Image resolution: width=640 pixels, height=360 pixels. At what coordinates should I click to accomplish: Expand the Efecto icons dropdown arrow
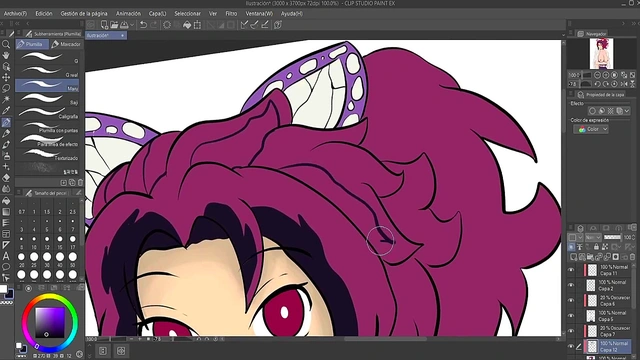pyautogui.click(x=627, y=111)
